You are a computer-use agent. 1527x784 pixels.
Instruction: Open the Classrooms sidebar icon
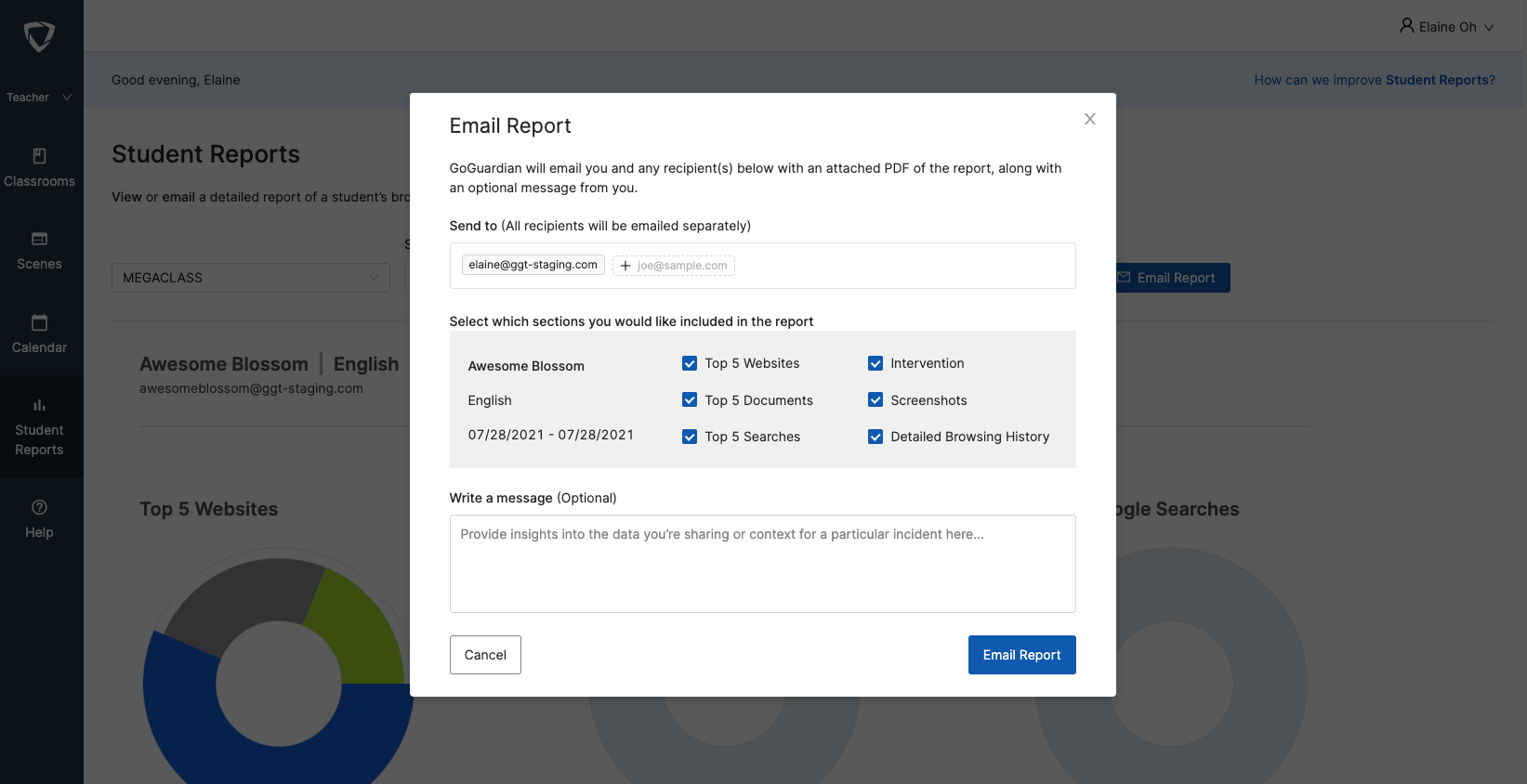pyautogui.click(x=39, y=156)
